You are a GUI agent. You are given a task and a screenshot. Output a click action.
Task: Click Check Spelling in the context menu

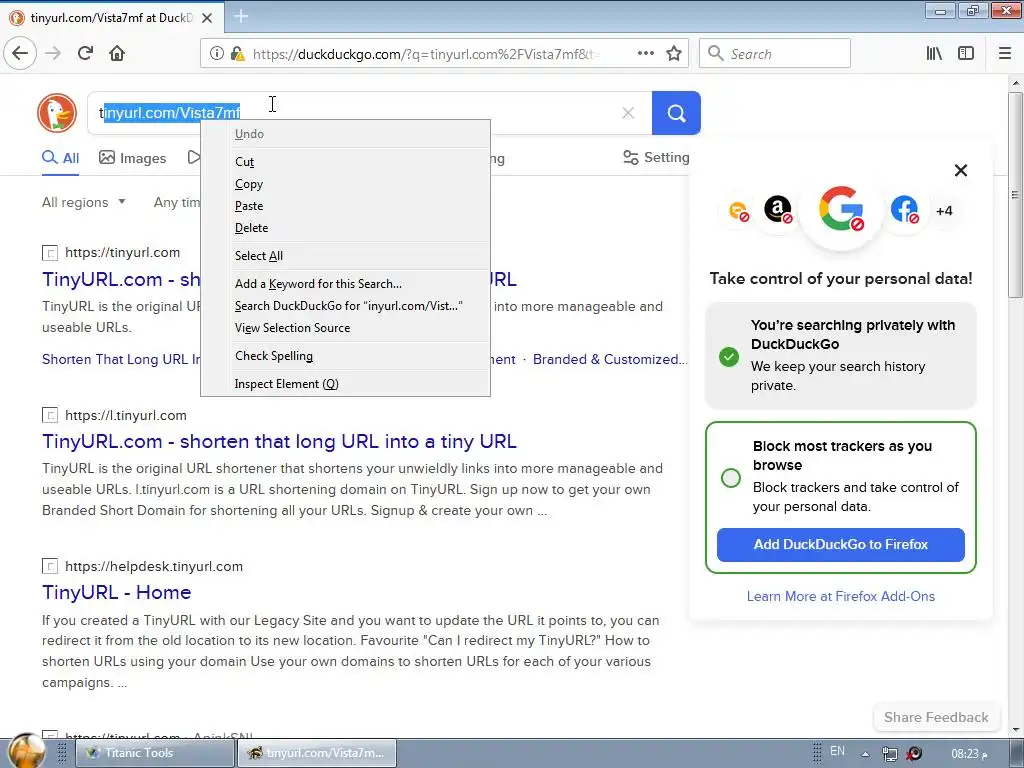(x=345, y=356)
